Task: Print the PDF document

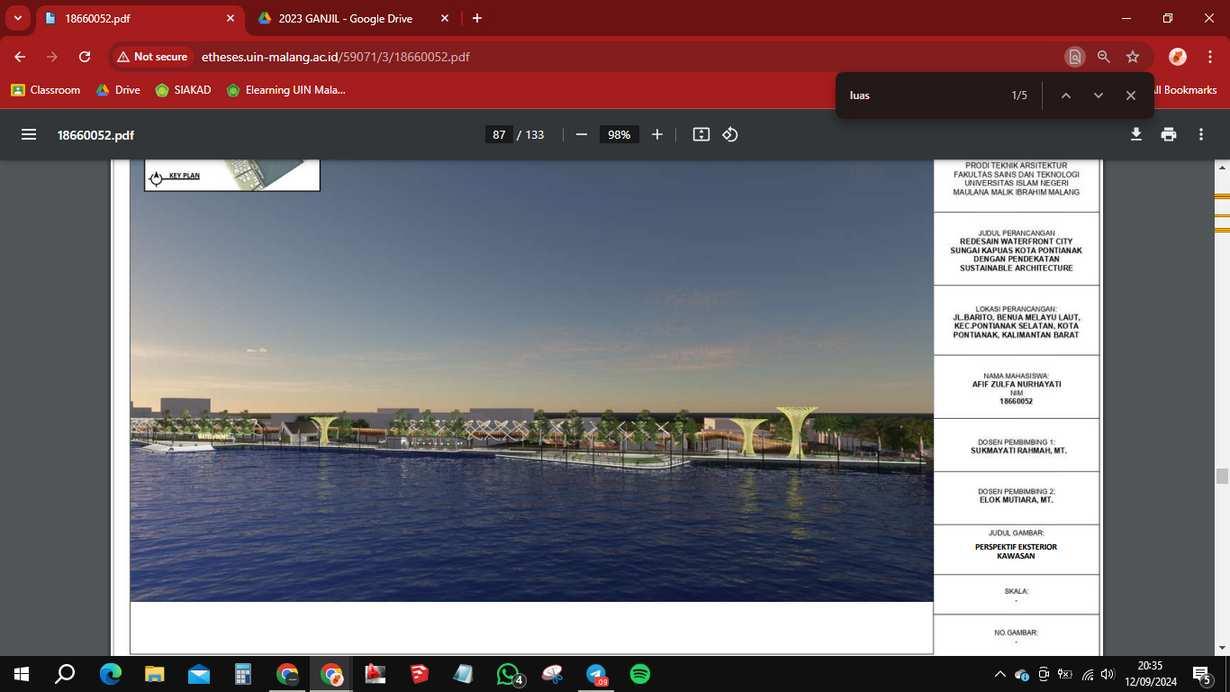Action: coord(1168,135)
